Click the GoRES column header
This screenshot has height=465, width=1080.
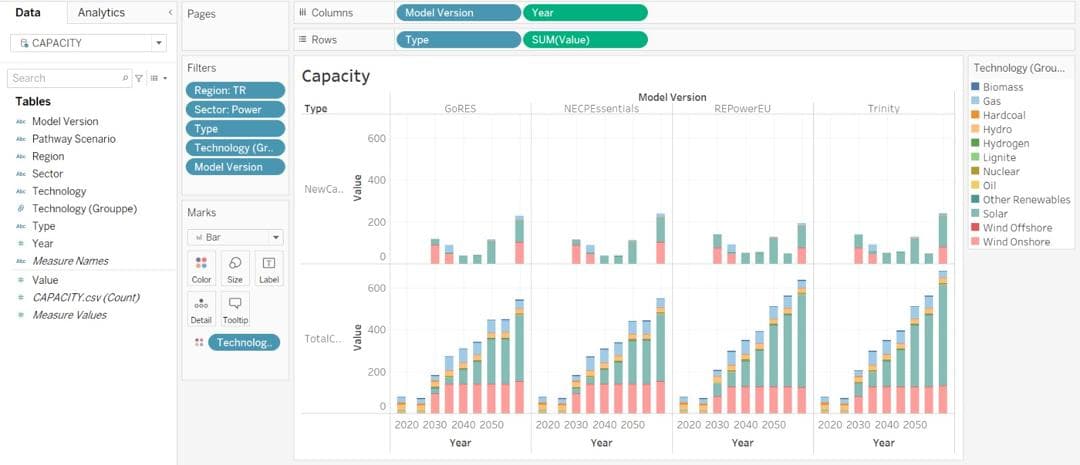tap(460, 108)
